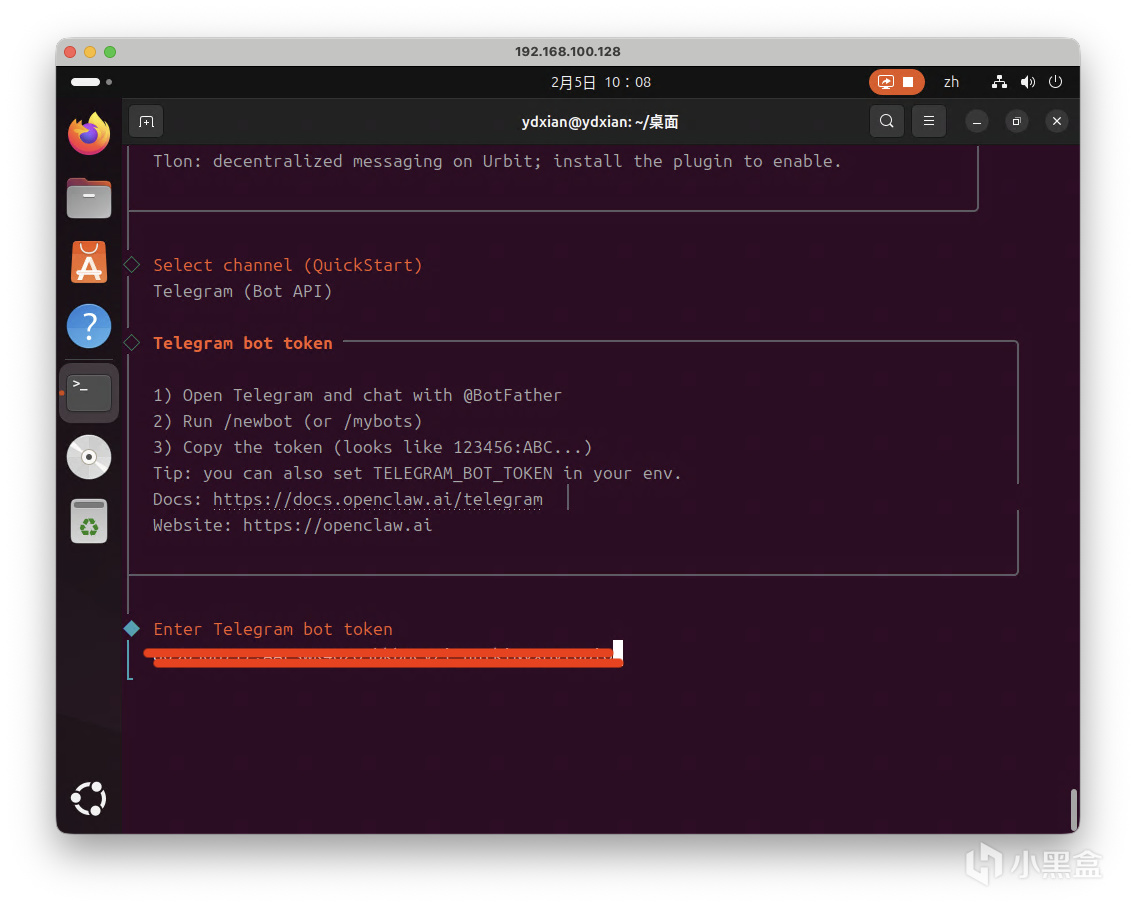Click the 'Copy the token' instruction line

click(x=372, y=448)
